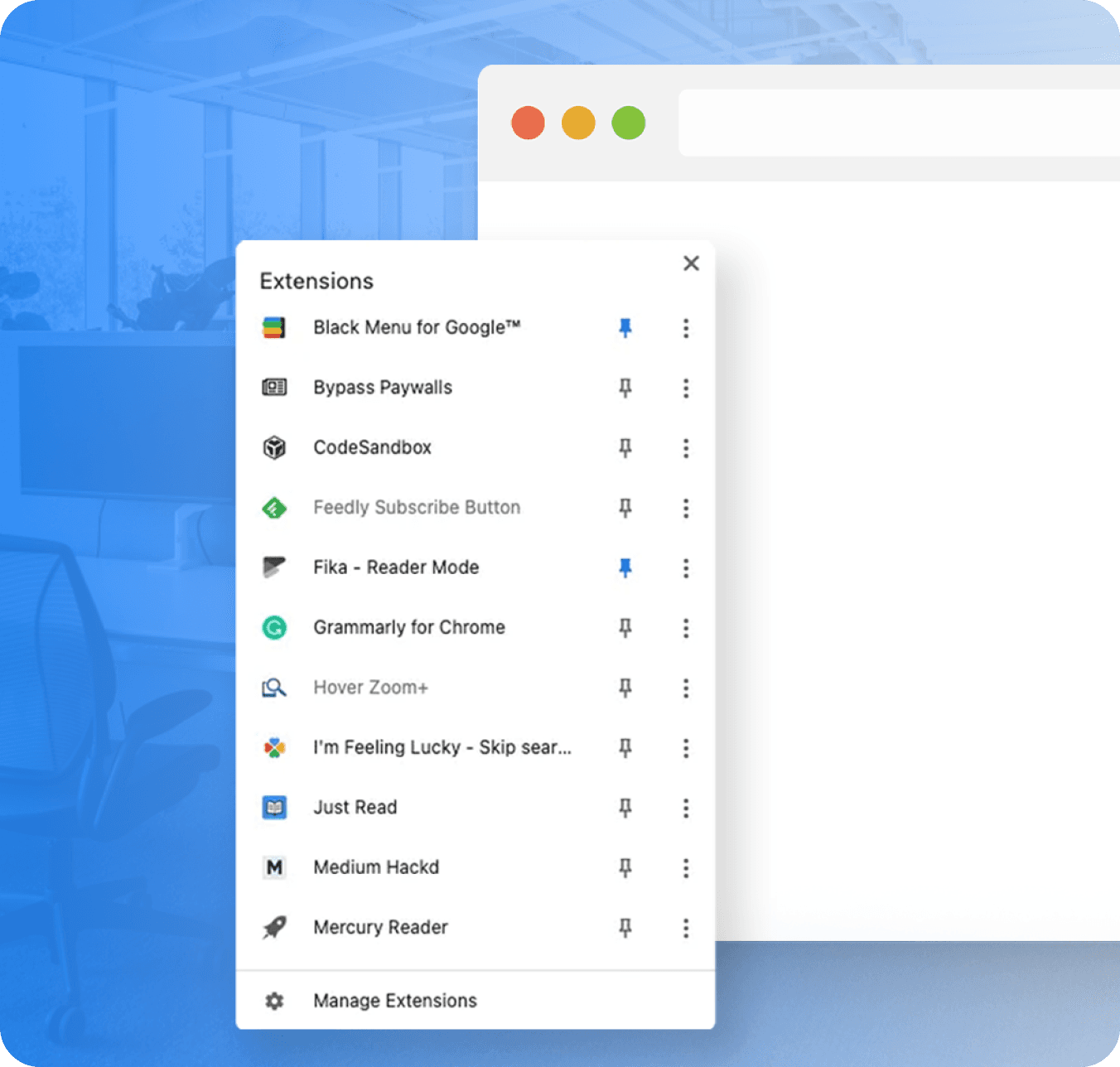Close the Extensions popup
Screen dimensions: 1120x1067
tap(691, 263)
